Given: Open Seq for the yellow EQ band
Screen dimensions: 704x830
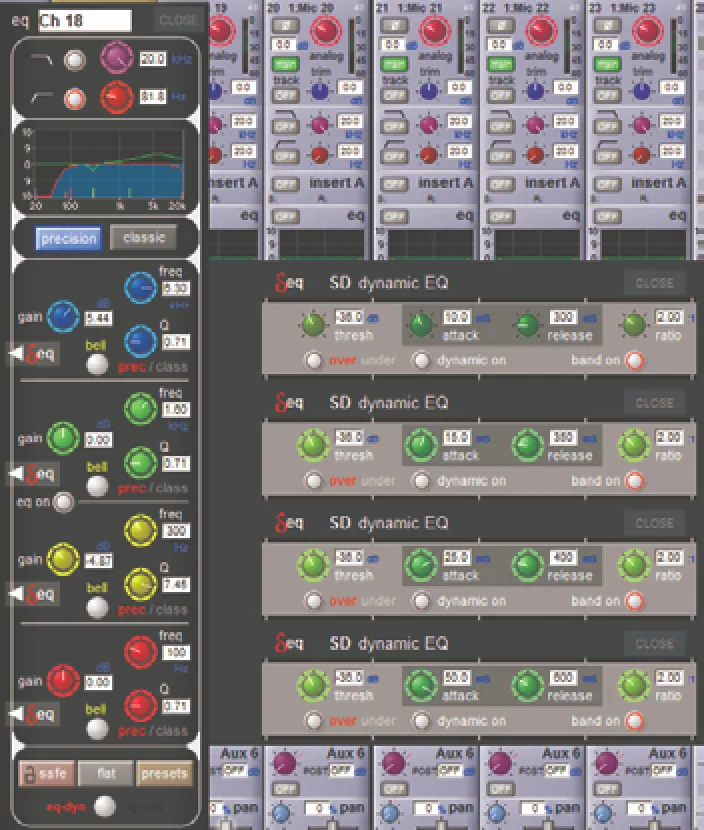Looking at the screenshot, I should point(35,594).
